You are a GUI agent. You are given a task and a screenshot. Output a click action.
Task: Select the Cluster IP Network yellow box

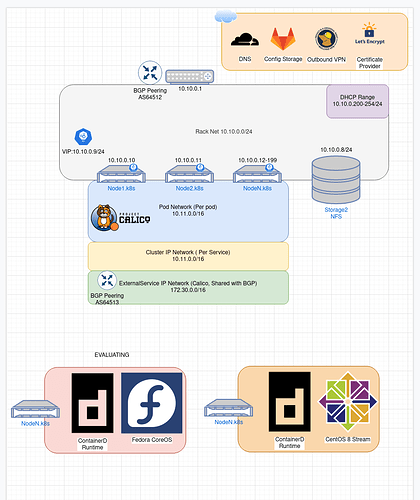point(188,256)
